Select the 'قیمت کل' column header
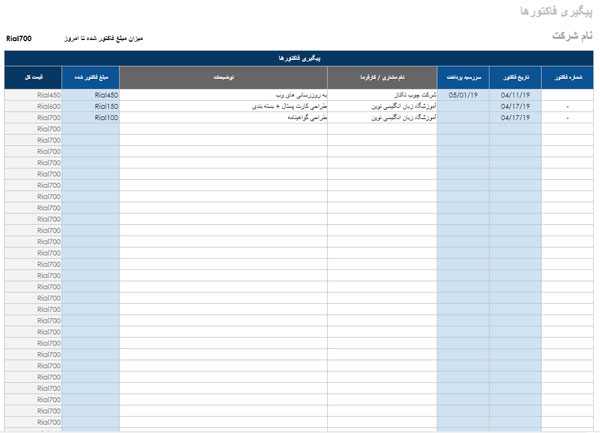600x433 pixels. [x=32, y=77]
